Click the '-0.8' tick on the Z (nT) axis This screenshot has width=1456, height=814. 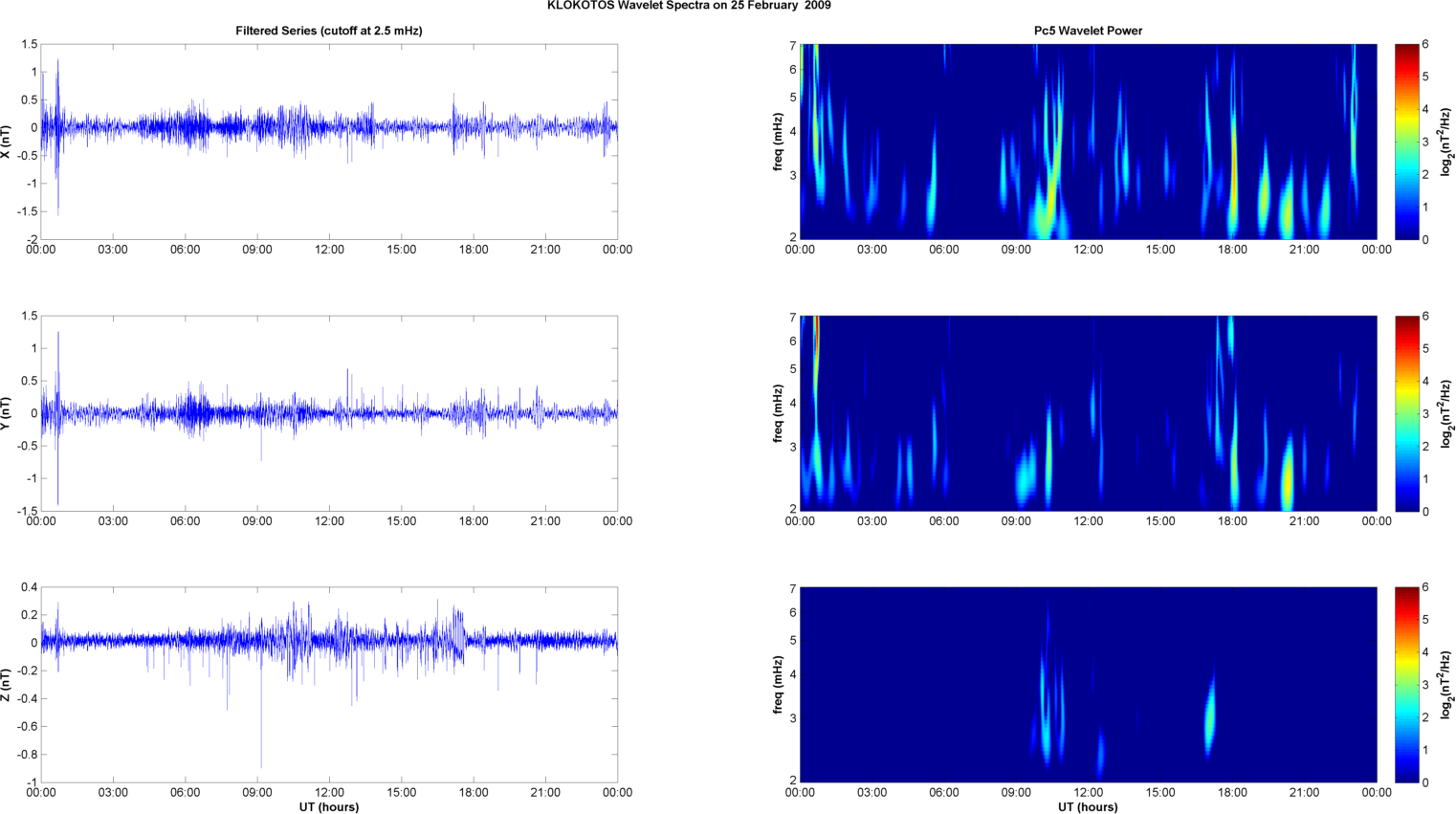[28, 755]
